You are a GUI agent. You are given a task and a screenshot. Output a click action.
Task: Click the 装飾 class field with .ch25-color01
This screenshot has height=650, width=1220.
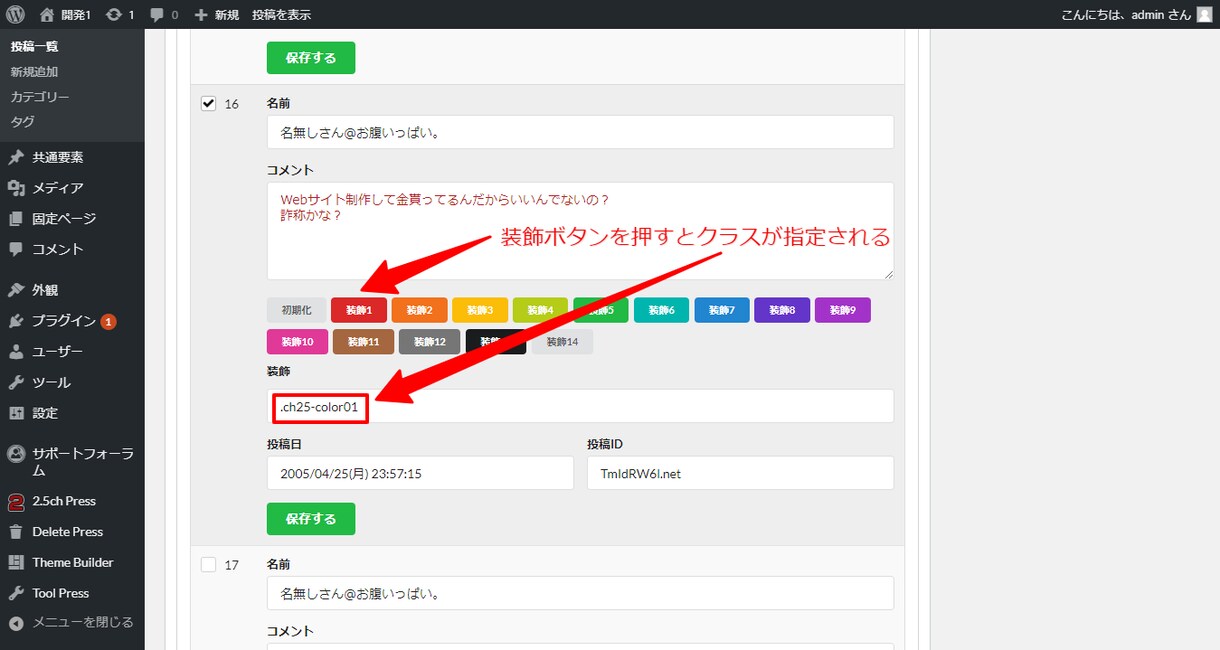580,406
